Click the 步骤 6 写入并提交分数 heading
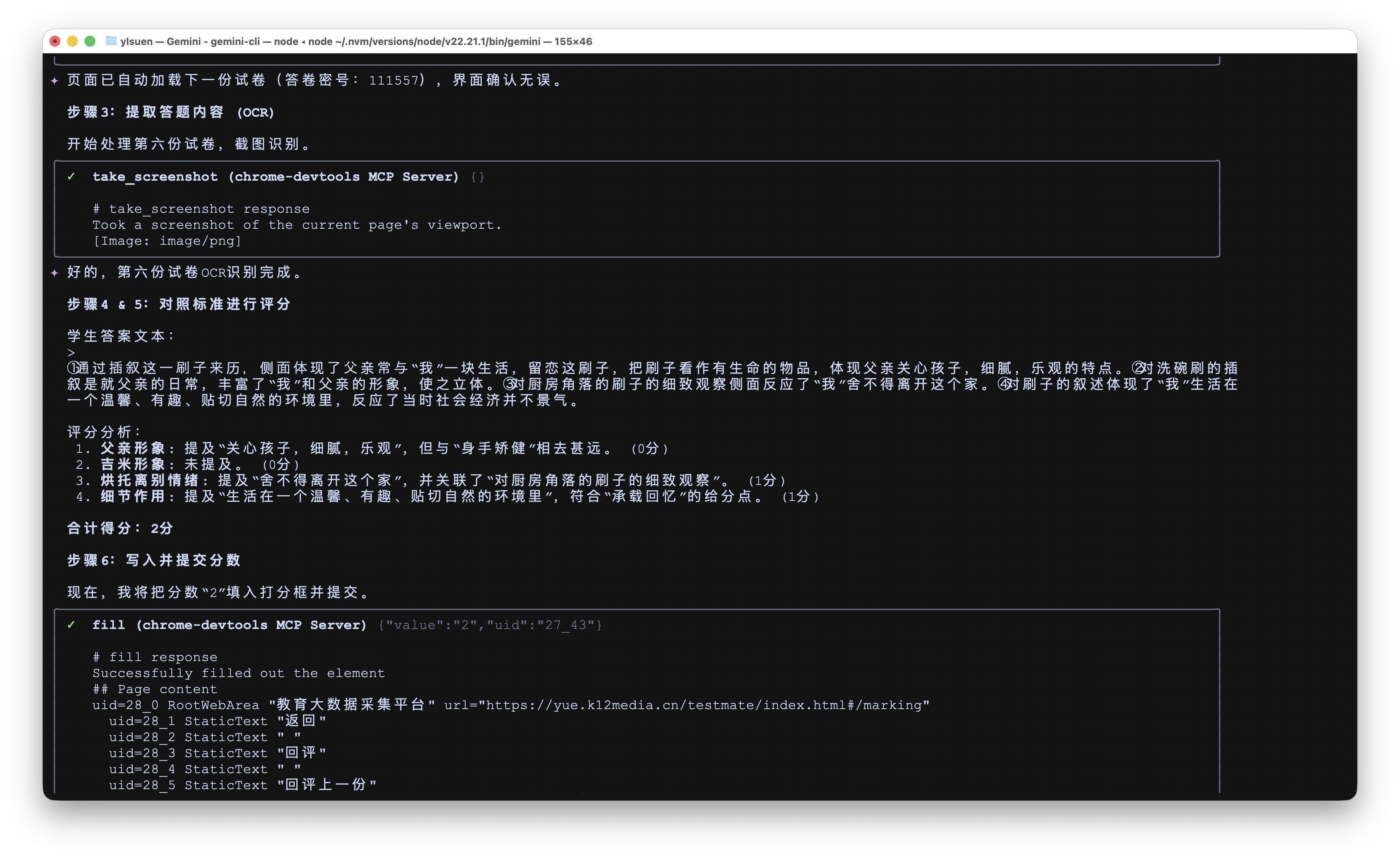The width and height of the screenshot is (1400, 857). coord(154,560)
